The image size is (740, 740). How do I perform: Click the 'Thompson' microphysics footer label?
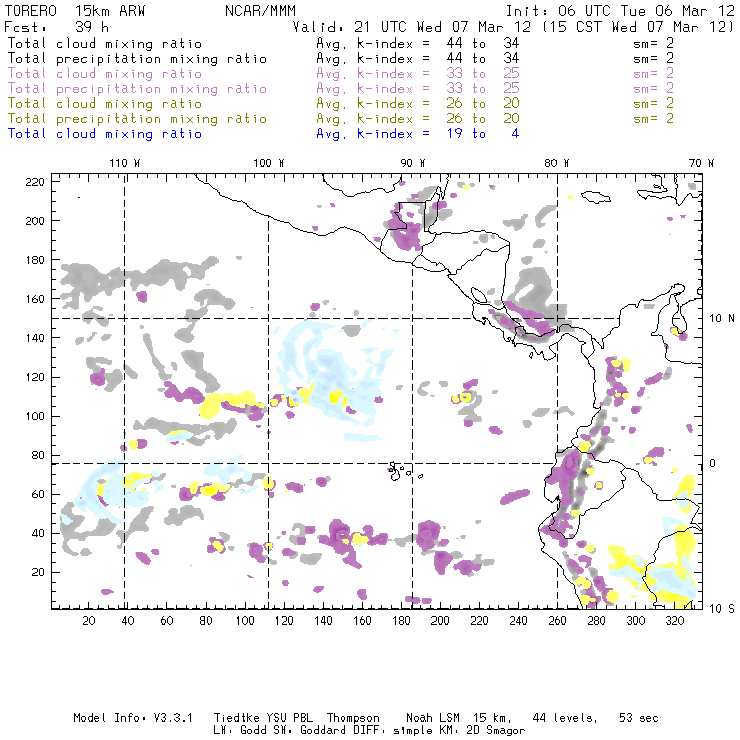click(353, 718)
